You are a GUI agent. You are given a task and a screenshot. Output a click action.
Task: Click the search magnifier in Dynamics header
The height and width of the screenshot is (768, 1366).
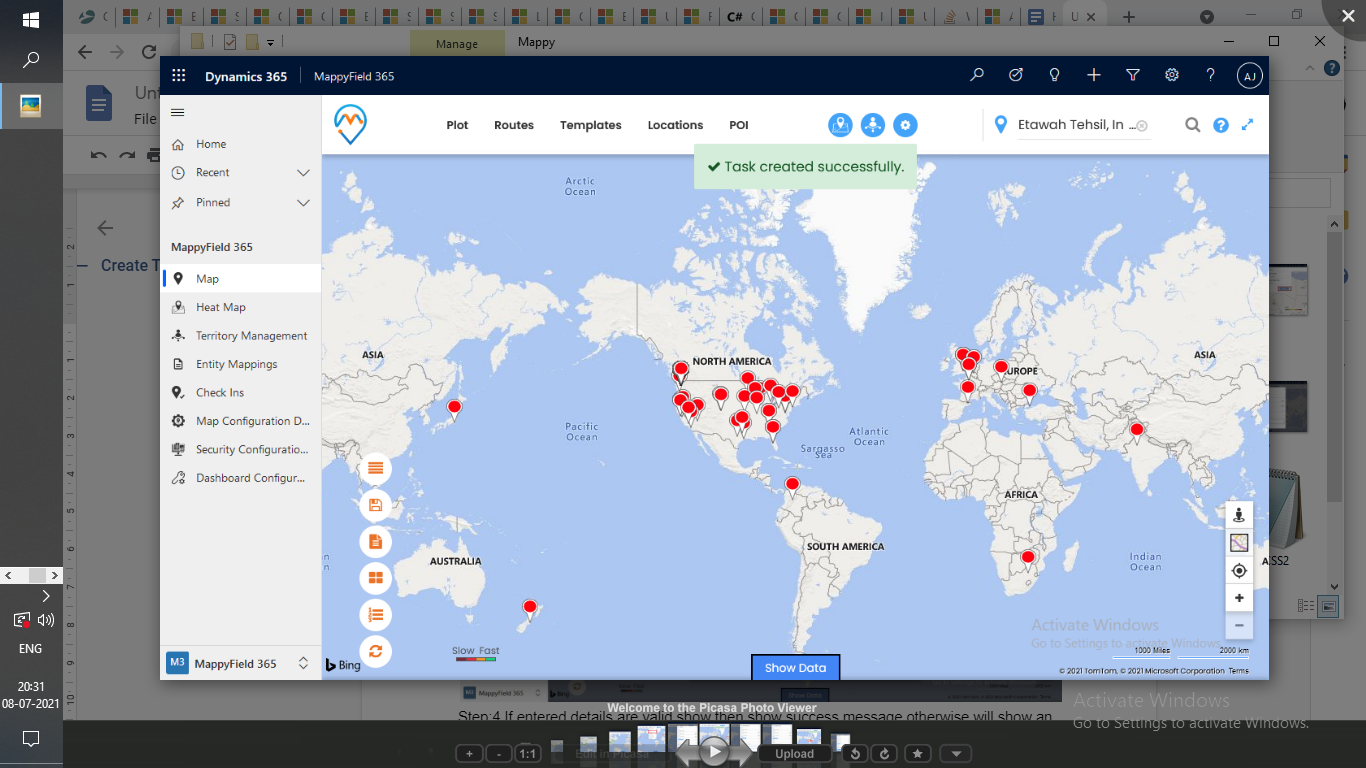(x=977, y=75)
